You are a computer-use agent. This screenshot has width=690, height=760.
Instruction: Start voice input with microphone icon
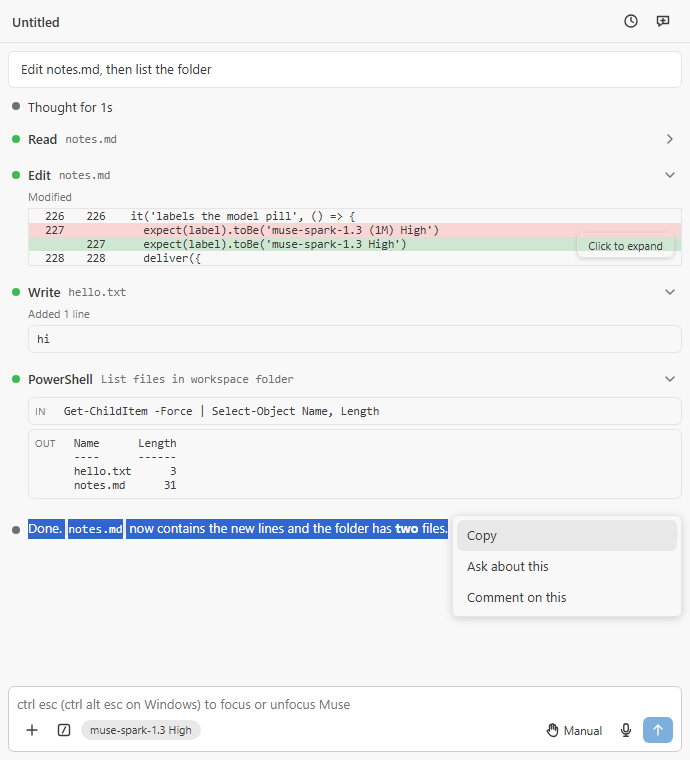coord(626,730)
